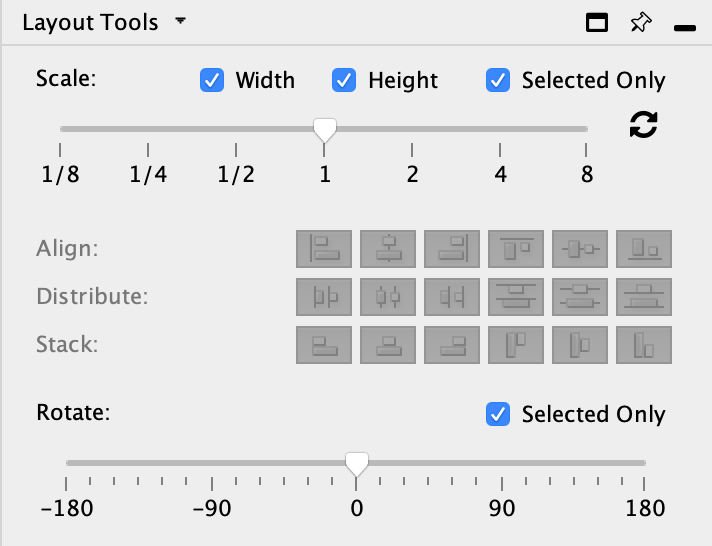This screenshot has width=712, height=546.
Task: Click the Rotate slider handle at 0
Action: coord(356,464)
